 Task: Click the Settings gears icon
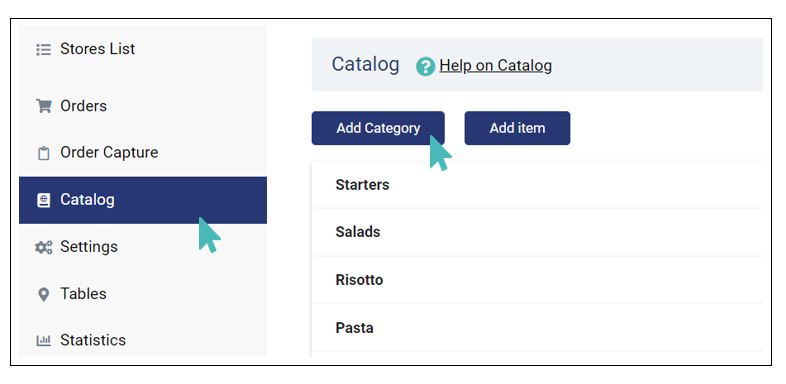point(44,247)
